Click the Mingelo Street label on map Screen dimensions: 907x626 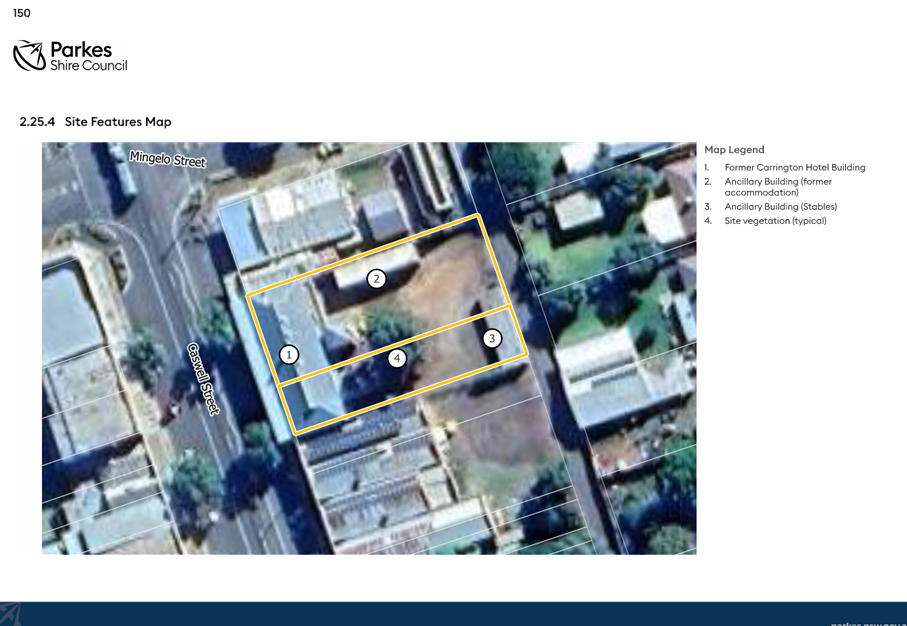[x=168, y=159]
